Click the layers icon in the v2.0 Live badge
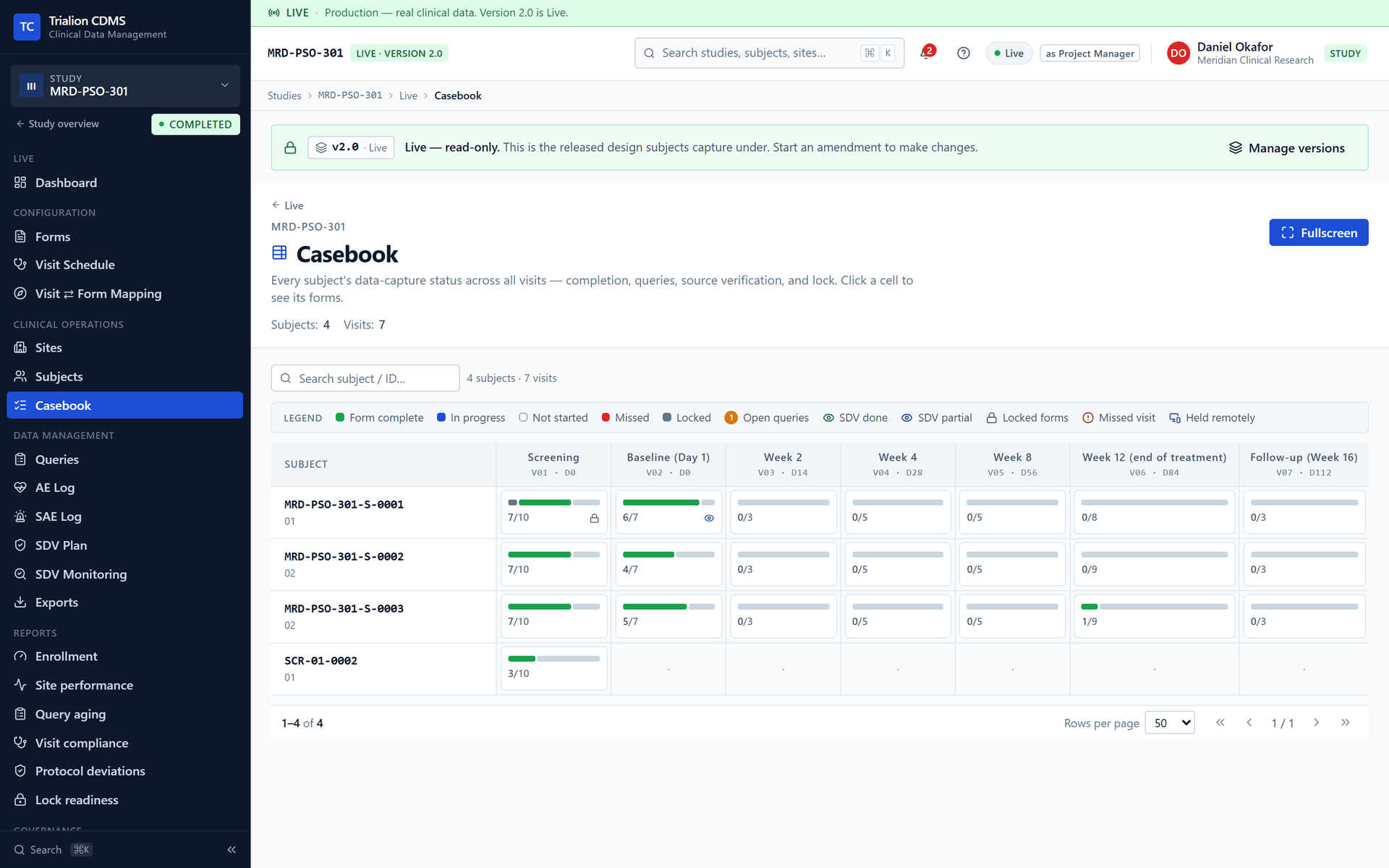Image resolution: width=1389 pixels, height=868 pixels. 321,148
